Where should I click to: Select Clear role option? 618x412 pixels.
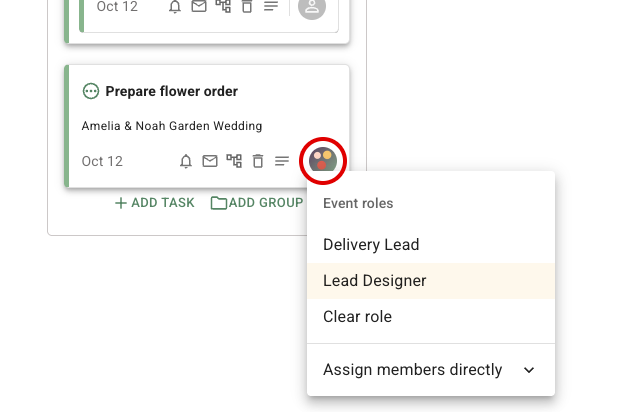click(x=431, y=317)
